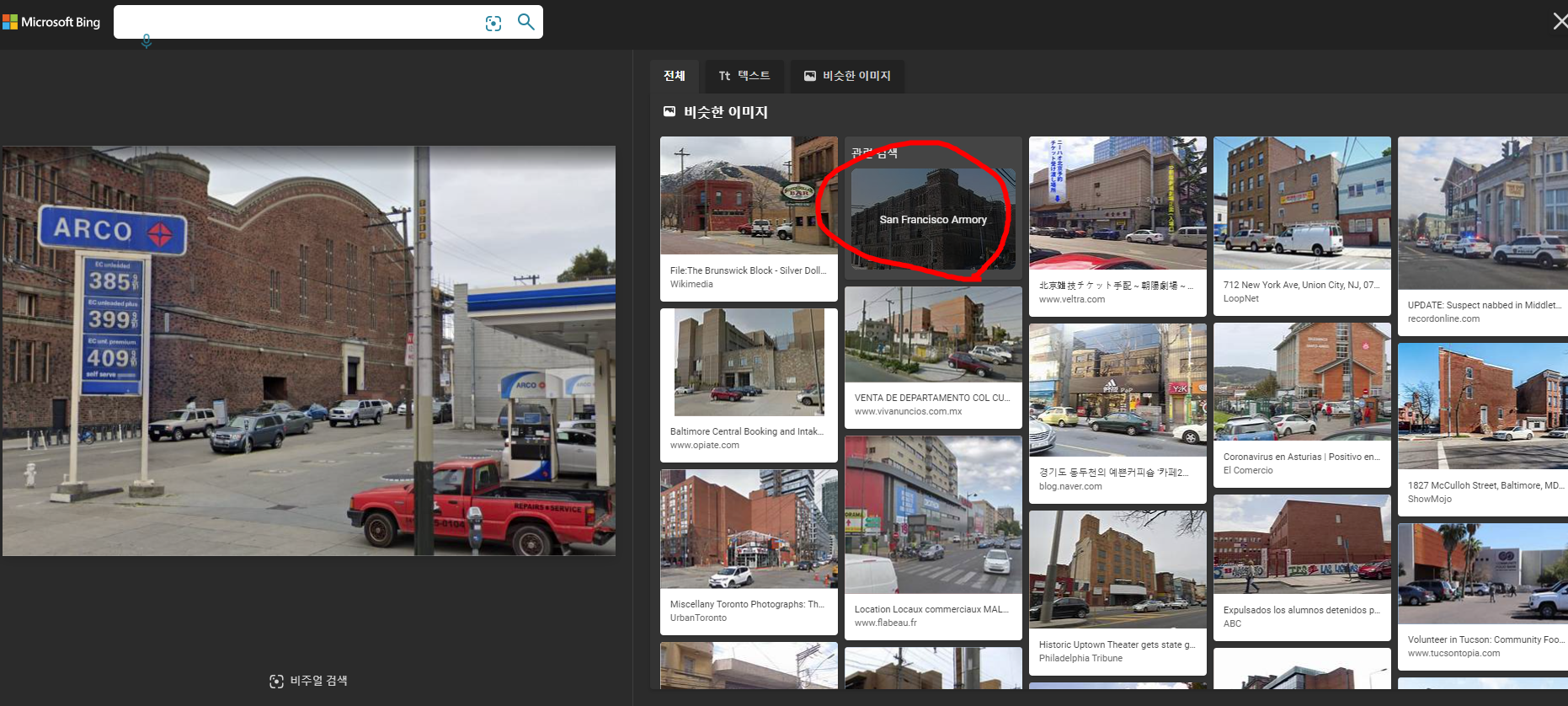Open the blog.naver.com cafe image thumbnail
Viewport: 1568px width, 706px height.
click(x=1117, y=390)
